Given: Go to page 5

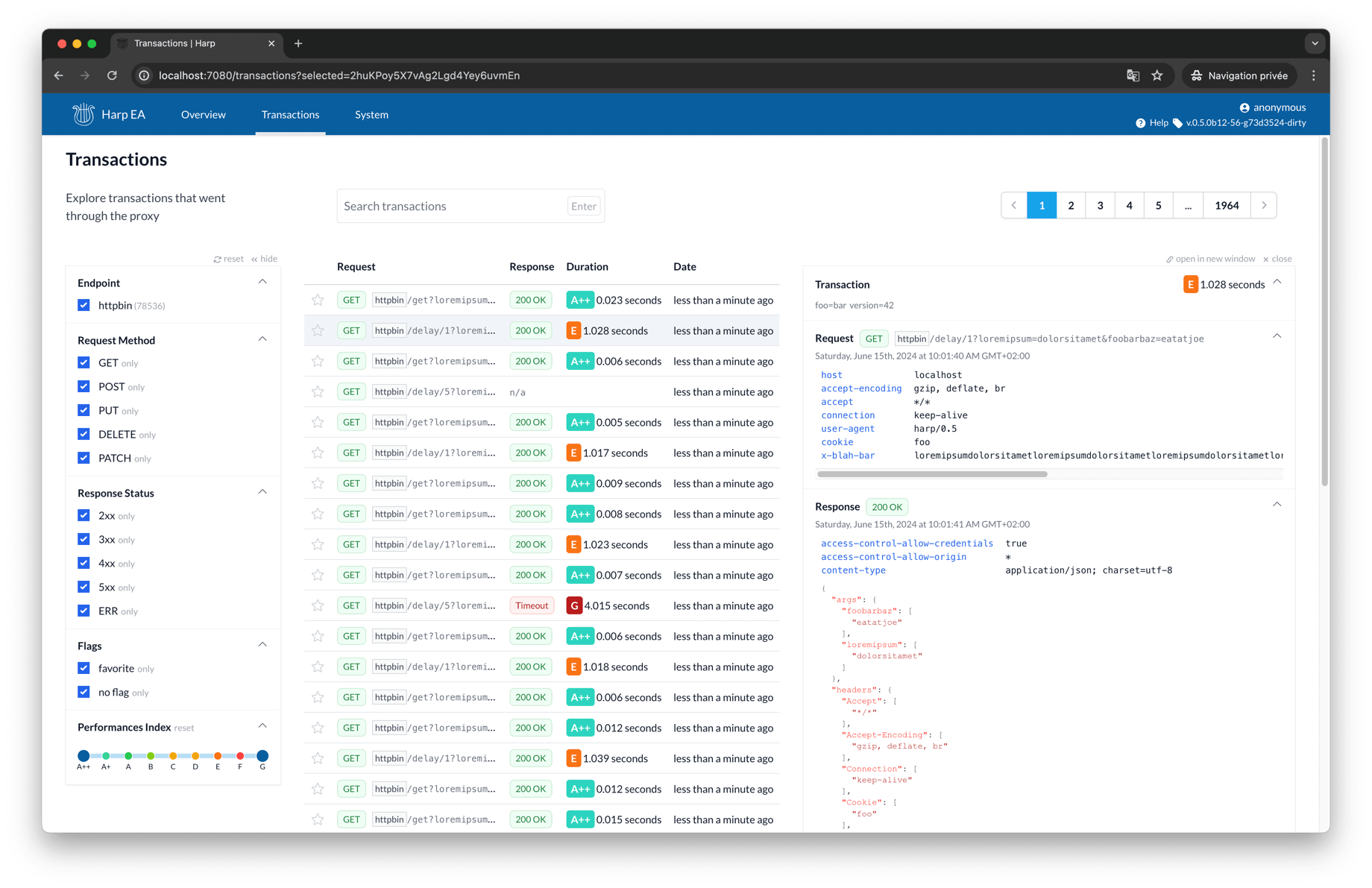Looking at the screenshot, I should point(1158,205).
